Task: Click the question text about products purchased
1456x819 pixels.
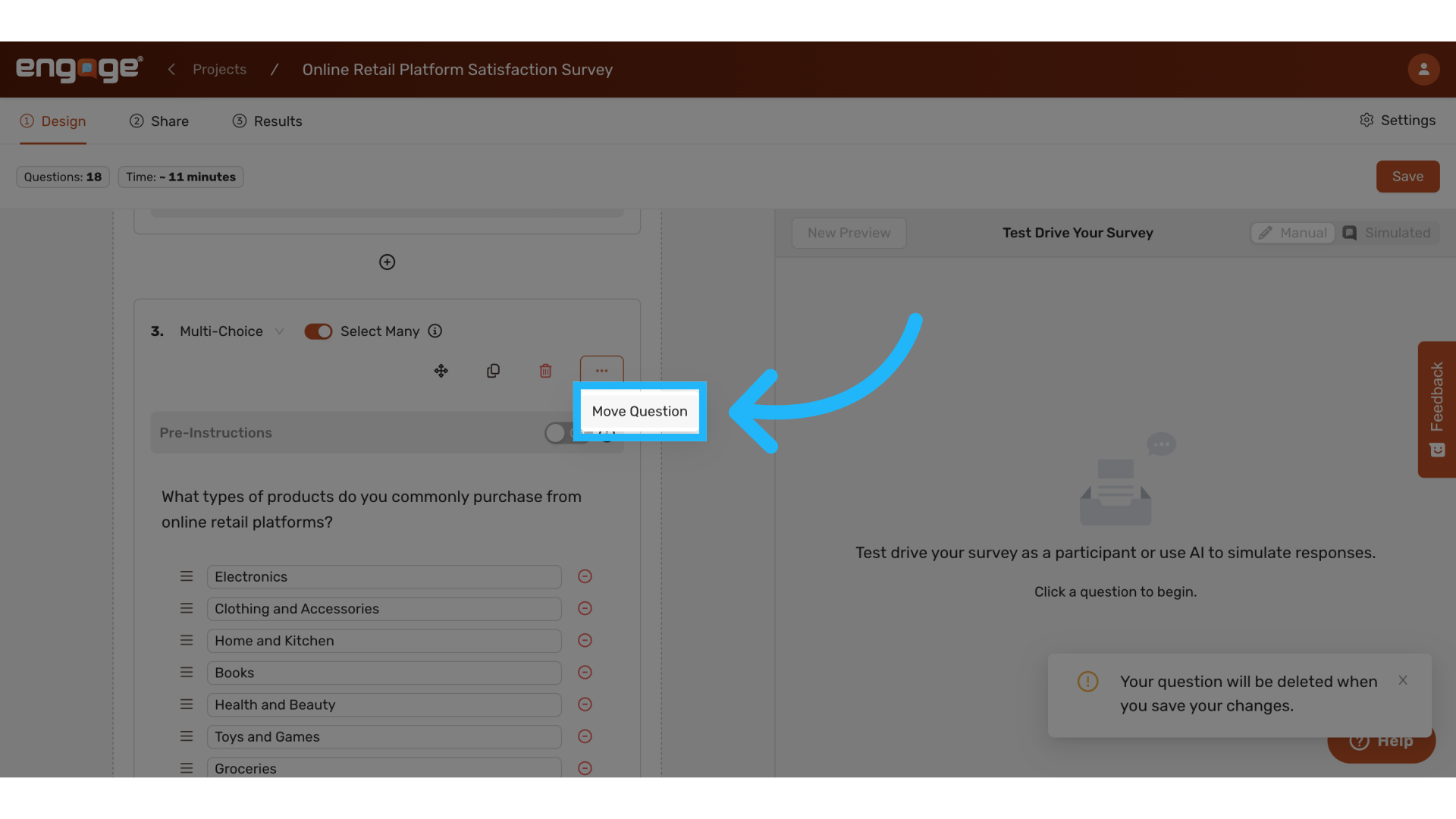Action: click(x=372, y=510)
